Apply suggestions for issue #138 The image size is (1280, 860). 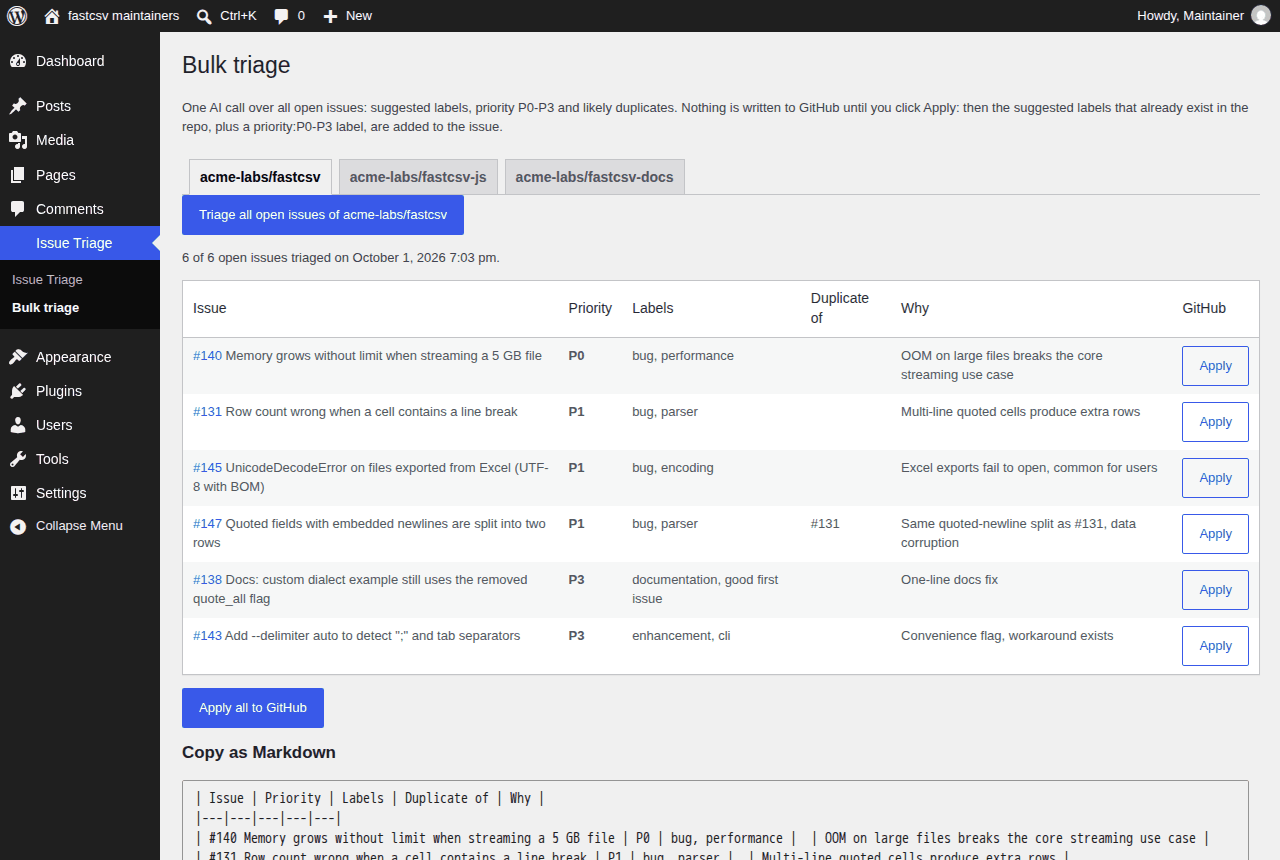click(x=1215, y=590)
